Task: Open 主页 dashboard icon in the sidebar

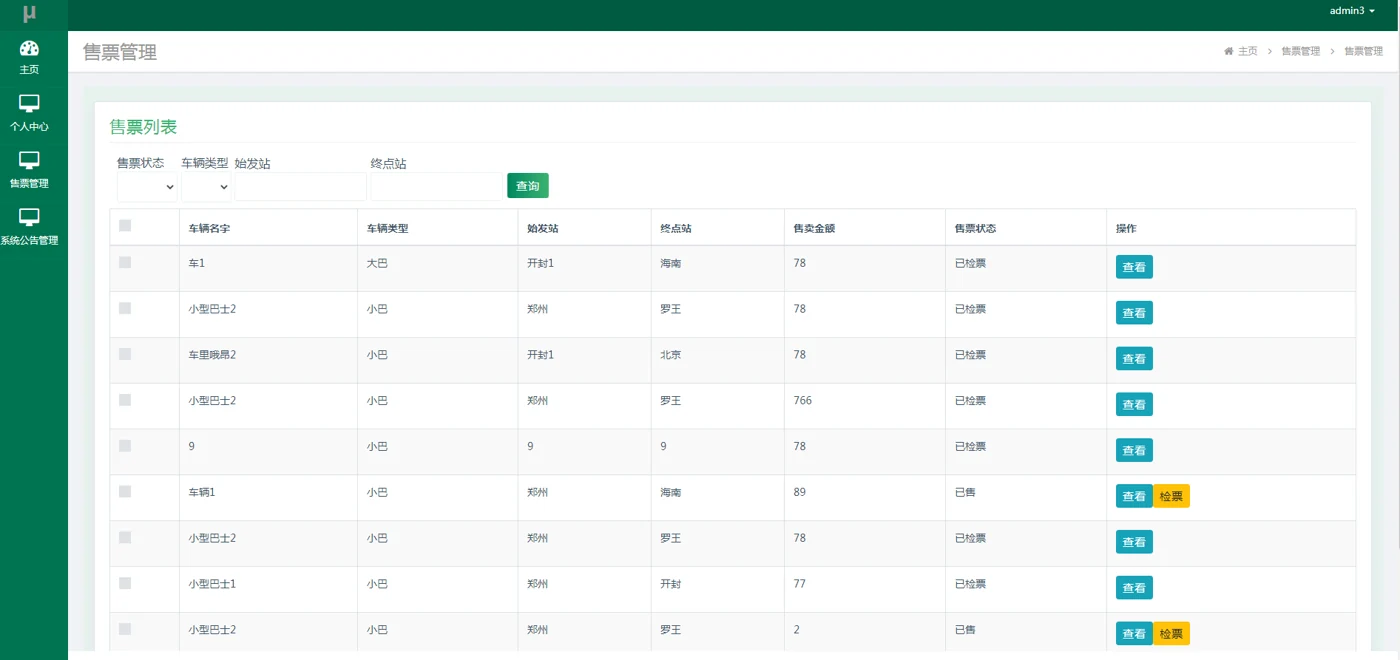Action: (29, 48)
